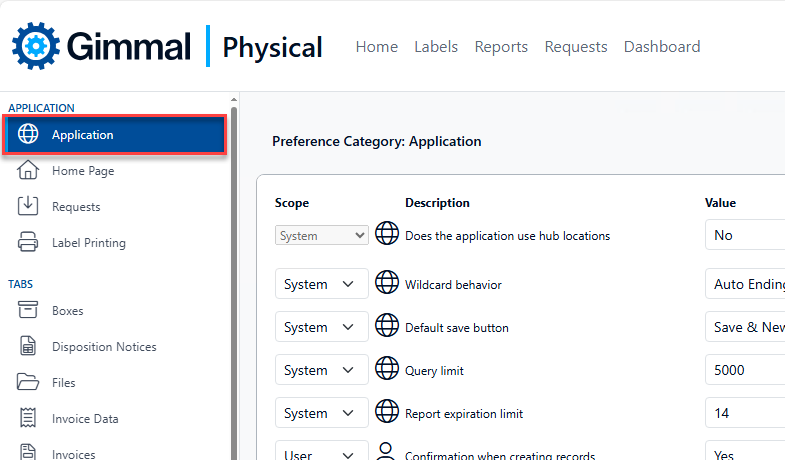Open User scope dropdown for Confirmation row
Screen dimensions: 785x460
click(321, 450)
